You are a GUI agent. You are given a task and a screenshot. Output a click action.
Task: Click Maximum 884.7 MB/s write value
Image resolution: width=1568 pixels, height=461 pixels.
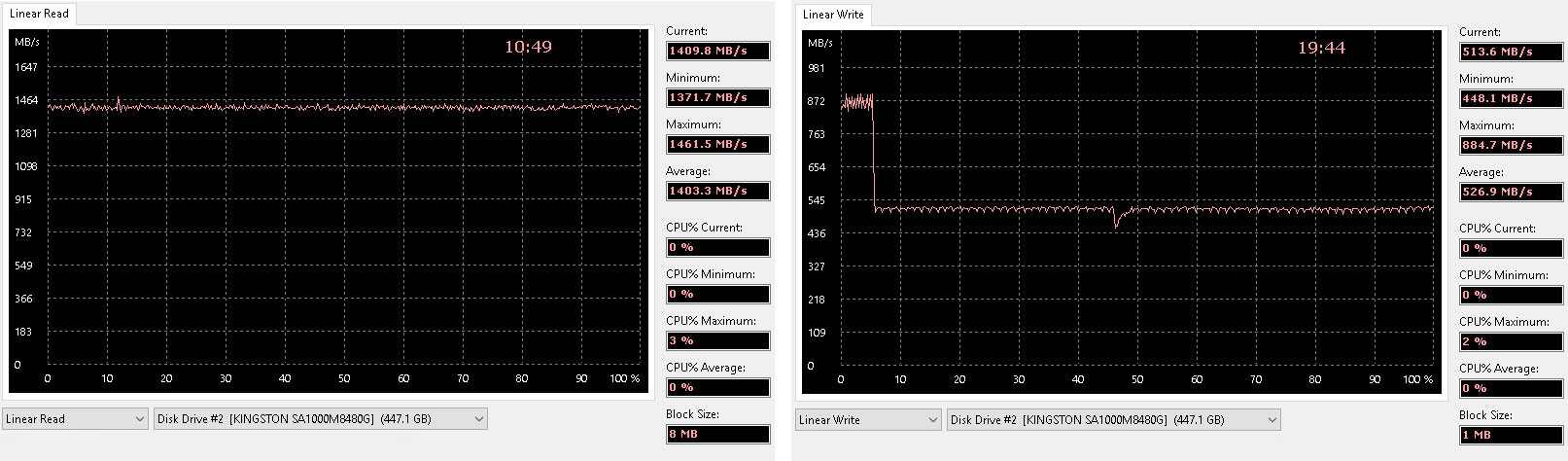click(1511, 145)
